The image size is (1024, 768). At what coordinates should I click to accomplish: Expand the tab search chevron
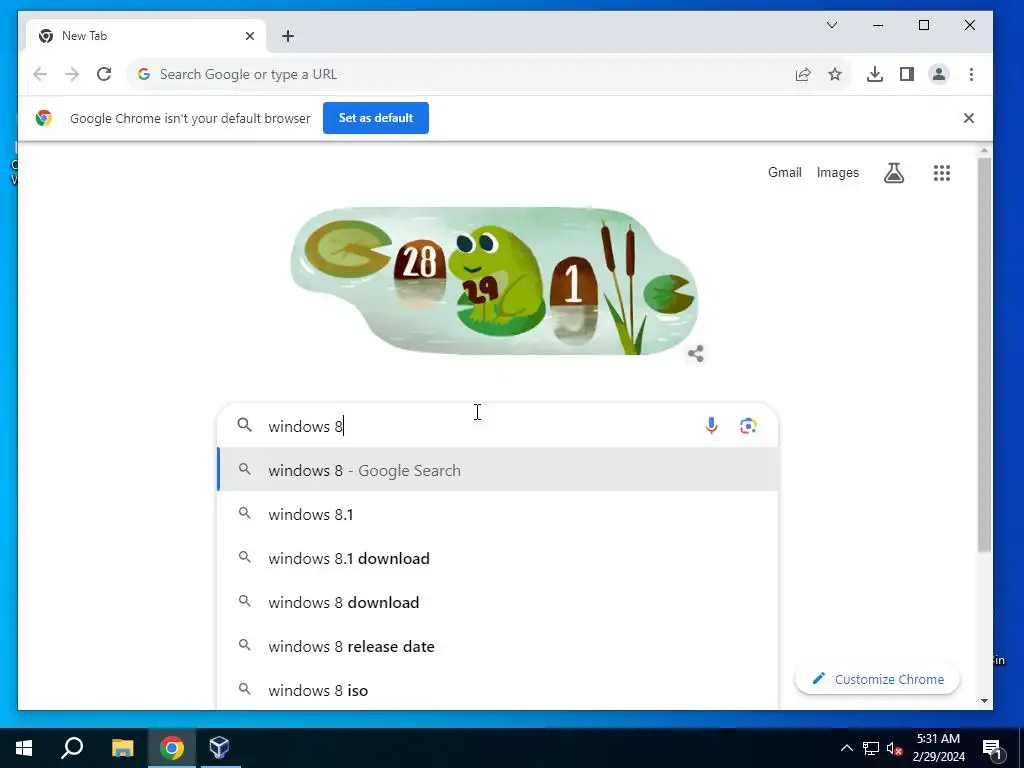point(831,25)
